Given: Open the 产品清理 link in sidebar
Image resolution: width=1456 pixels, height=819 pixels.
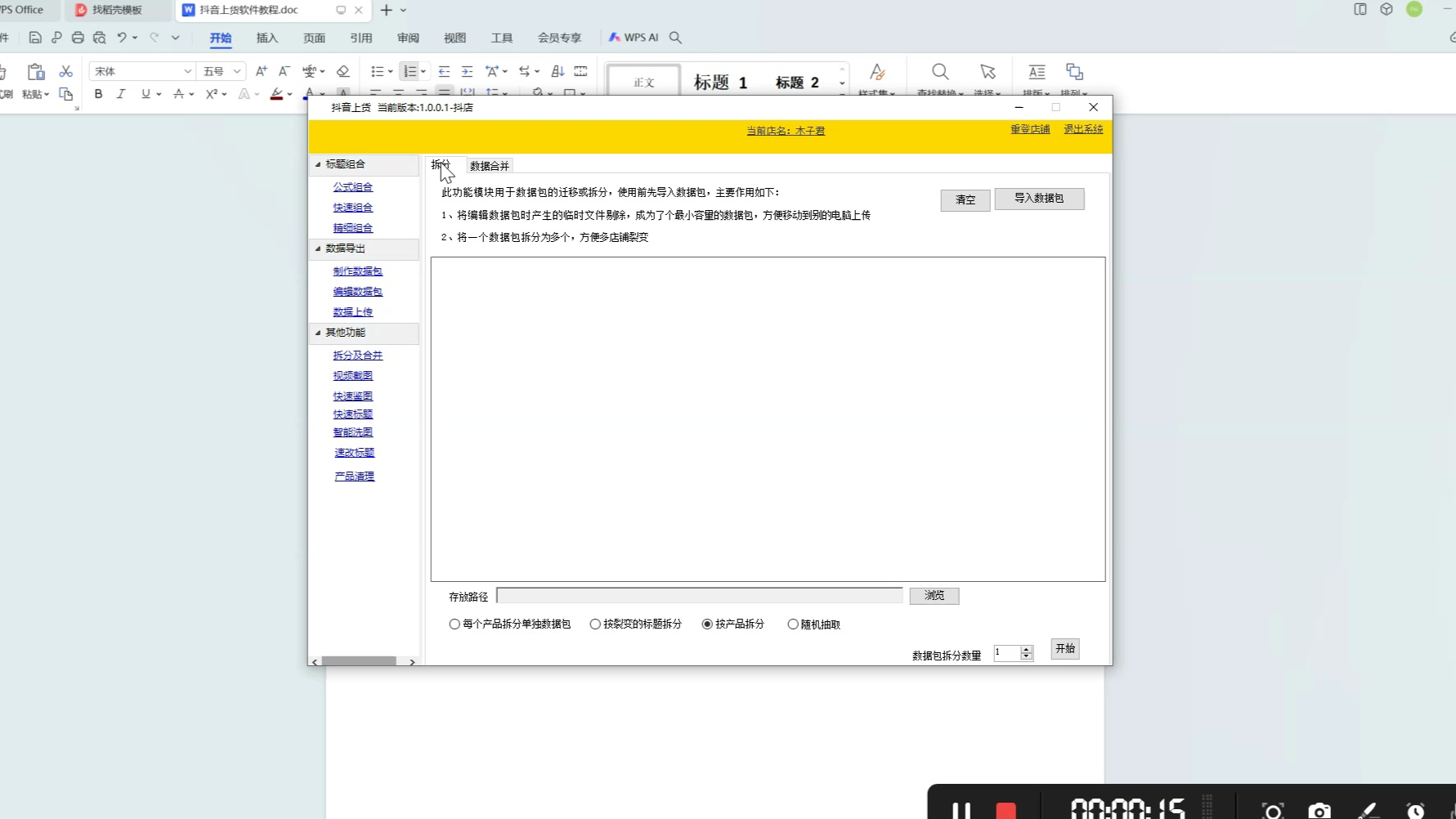Looking at the screenshot, I should point(355,477).
